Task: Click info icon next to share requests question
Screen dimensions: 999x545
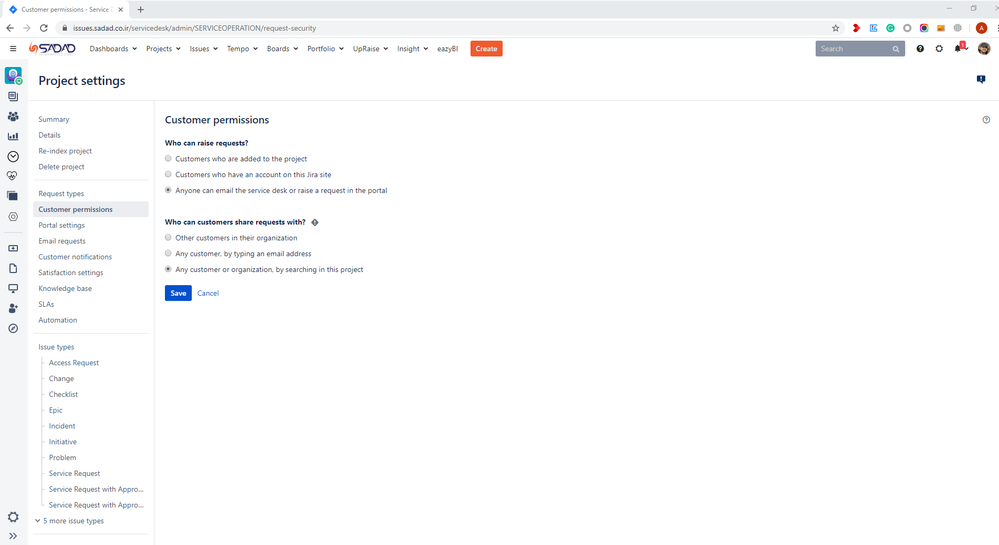Action: pyautogui.click(x=315, y=222)
